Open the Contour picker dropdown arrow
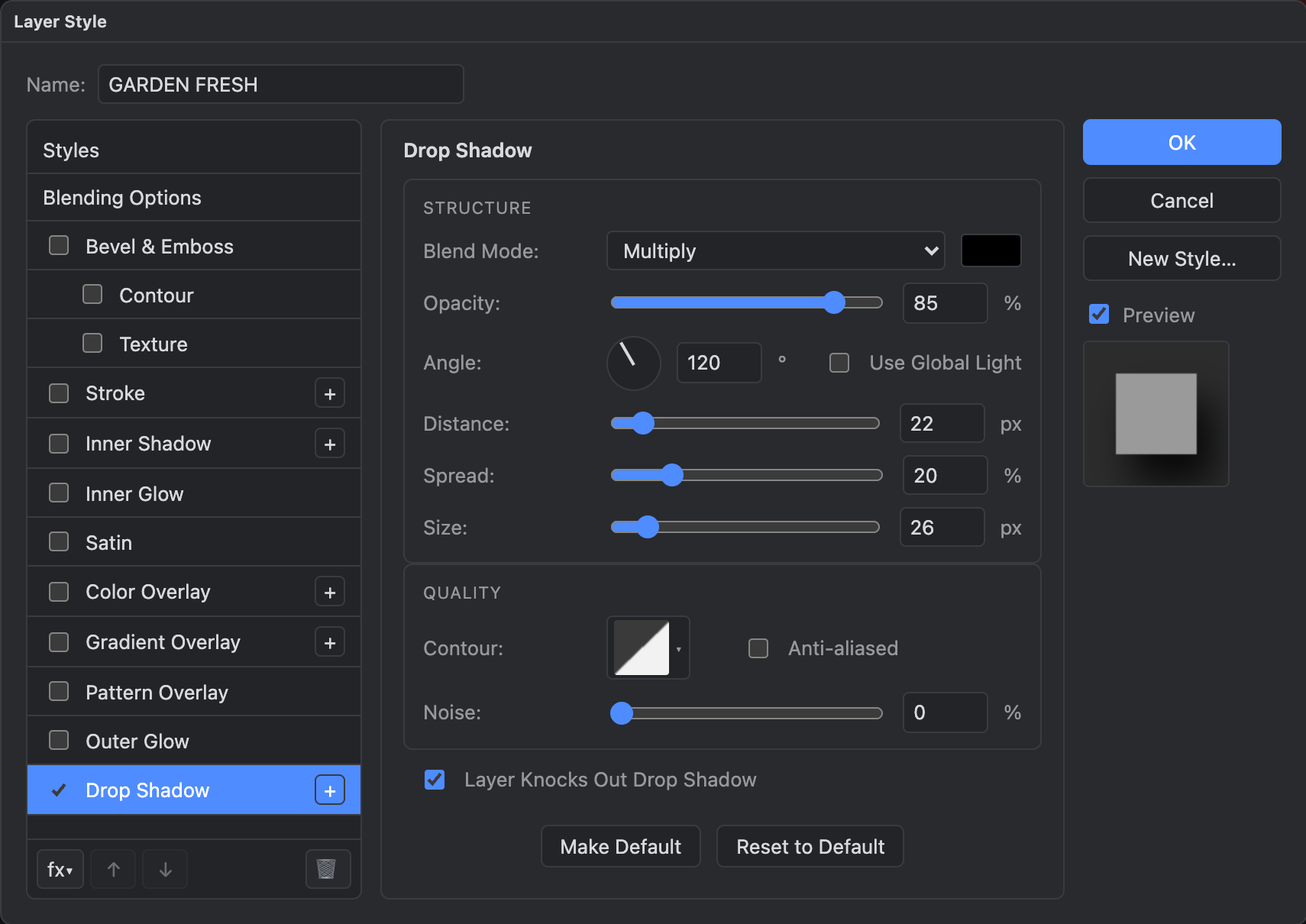 (x=679, y=649)
